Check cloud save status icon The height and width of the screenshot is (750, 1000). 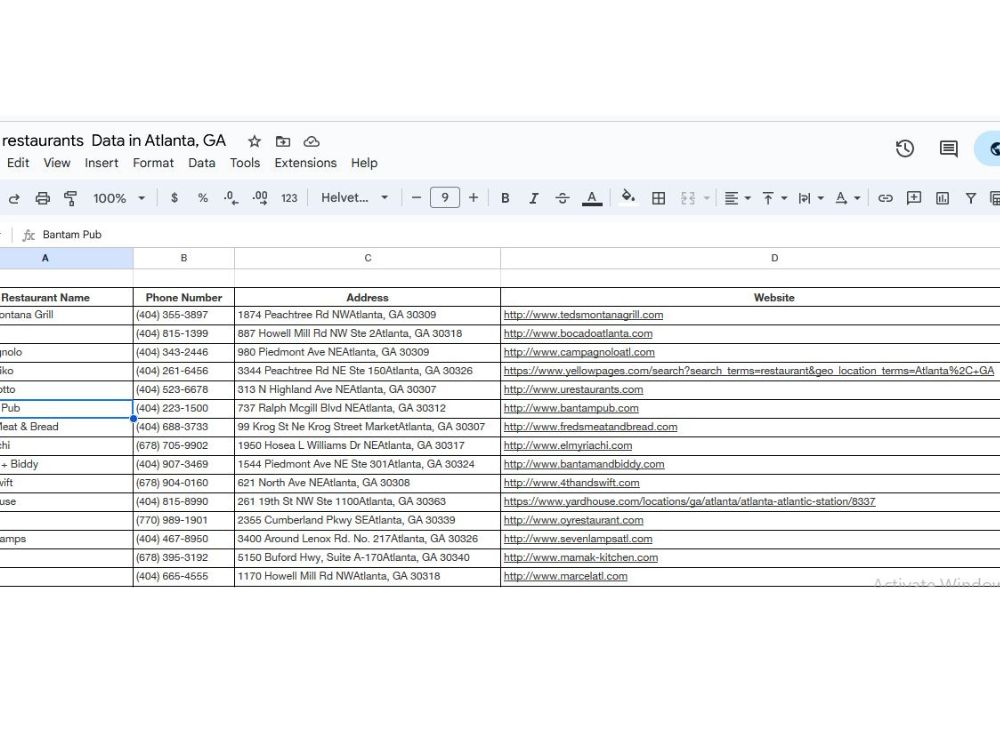tap(311, 141)
